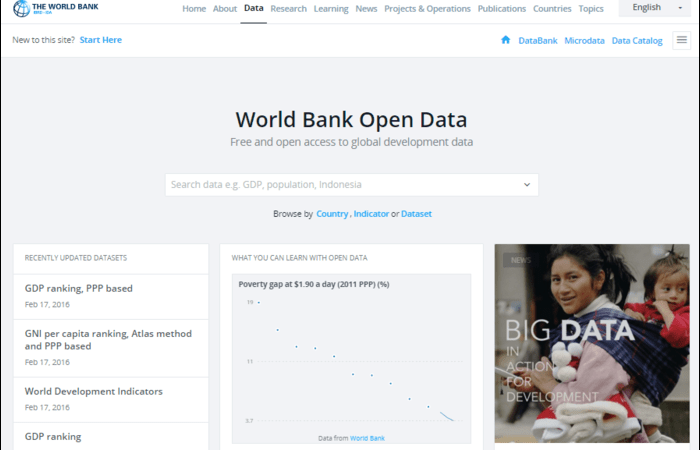Open the Data Catalog link
This screenshot has width=700, height=450.
(x=637, y=41)
